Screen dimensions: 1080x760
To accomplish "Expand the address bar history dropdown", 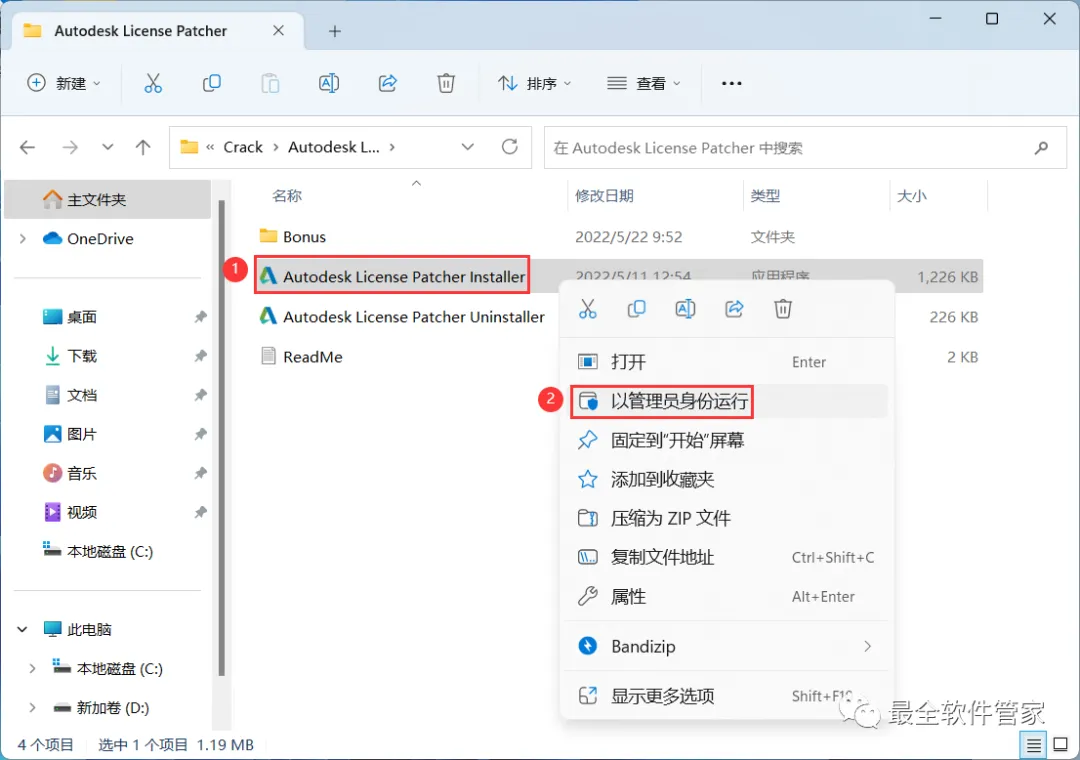I will pos(468,147).
